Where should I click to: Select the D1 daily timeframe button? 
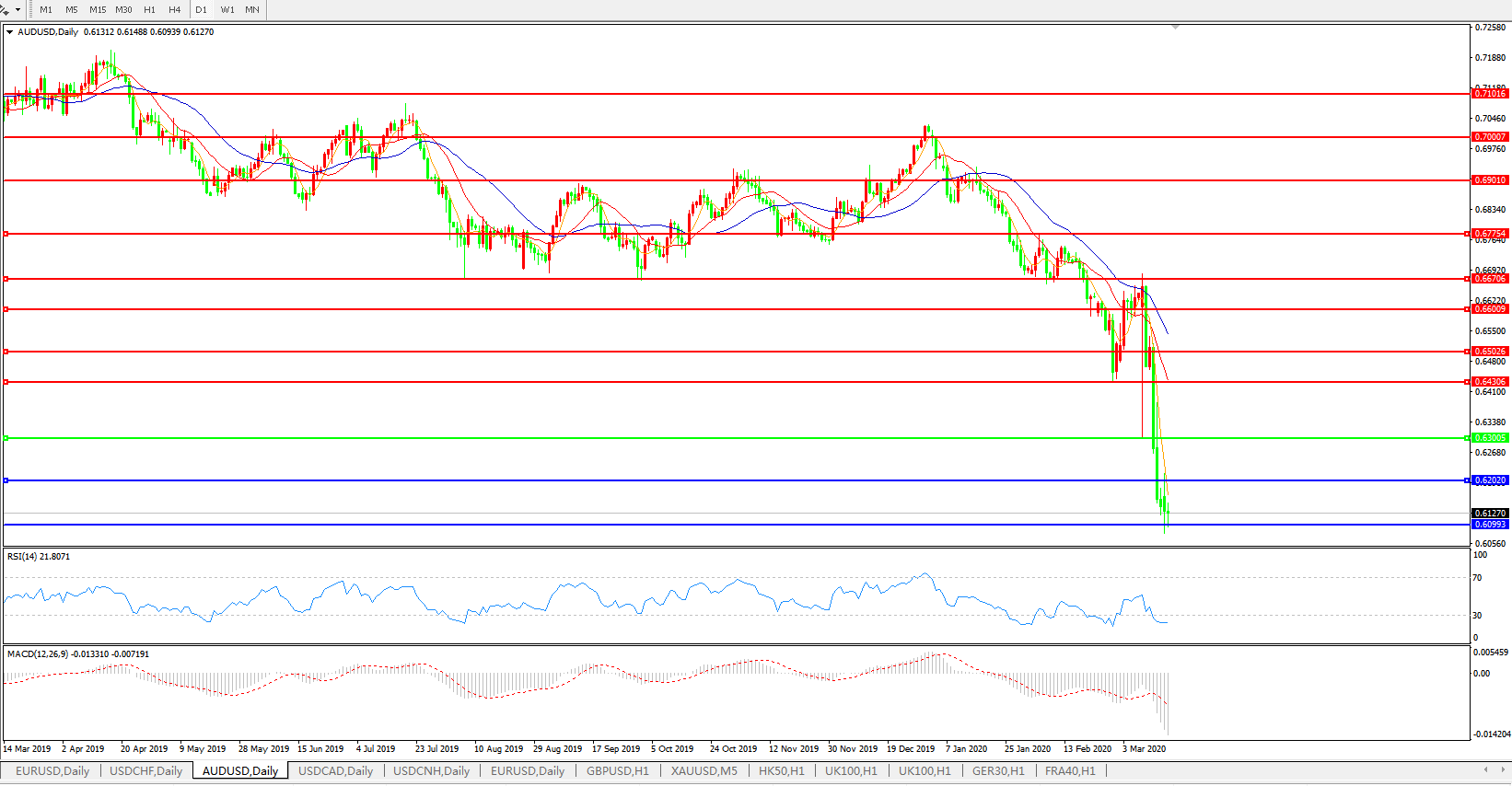pos(201,10)
